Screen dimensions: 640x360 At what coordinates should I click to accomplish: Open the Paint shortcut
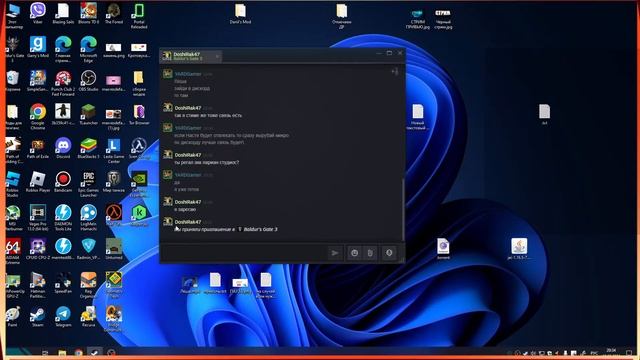13,317
